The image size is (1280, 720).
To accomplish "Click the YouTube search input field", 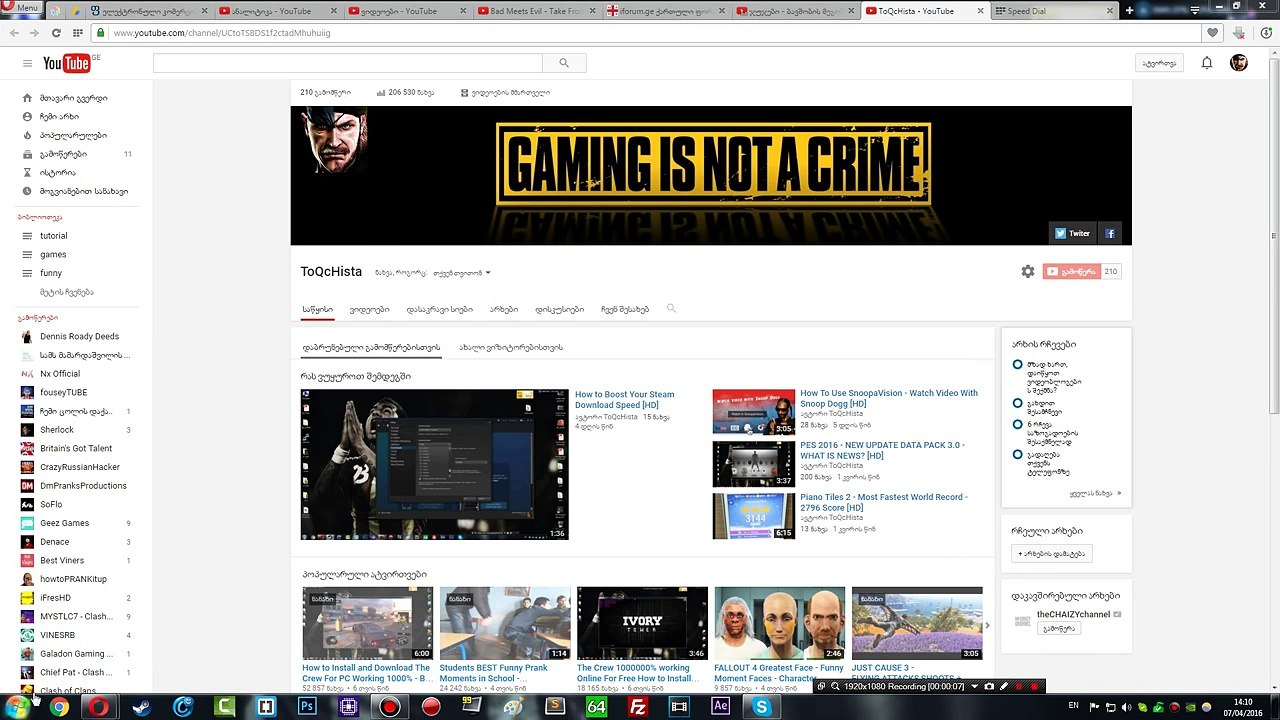I will click(348, 63).
